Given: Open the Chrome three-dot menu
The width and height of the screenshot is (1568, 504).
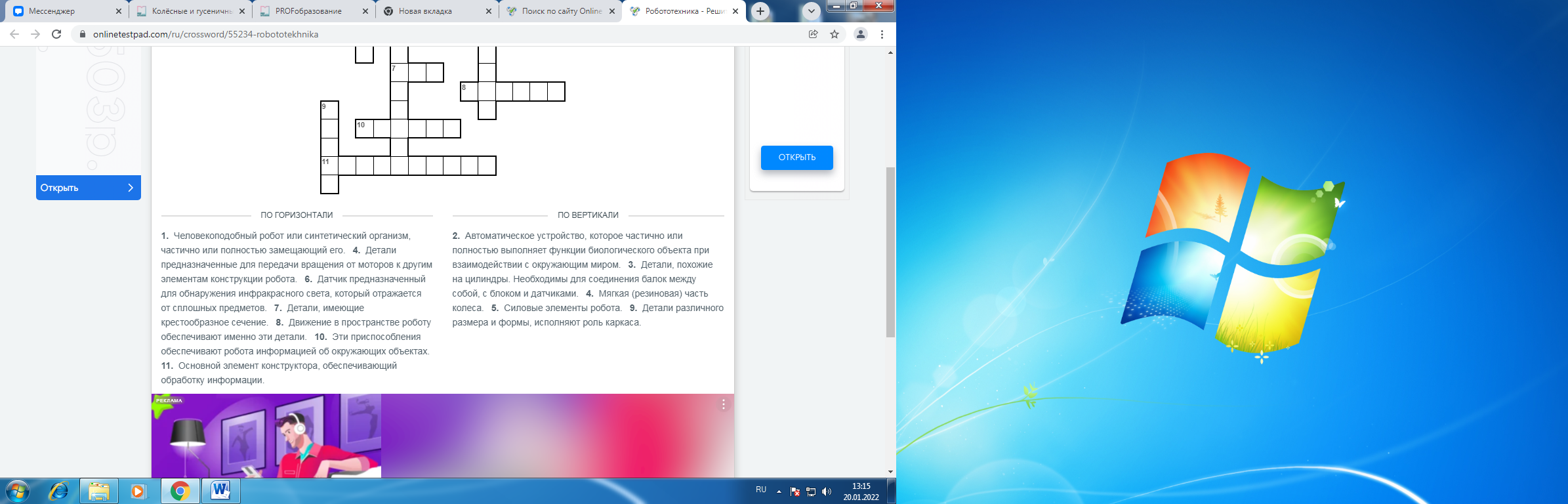Looking at the screenshot, I should [882, 34].
